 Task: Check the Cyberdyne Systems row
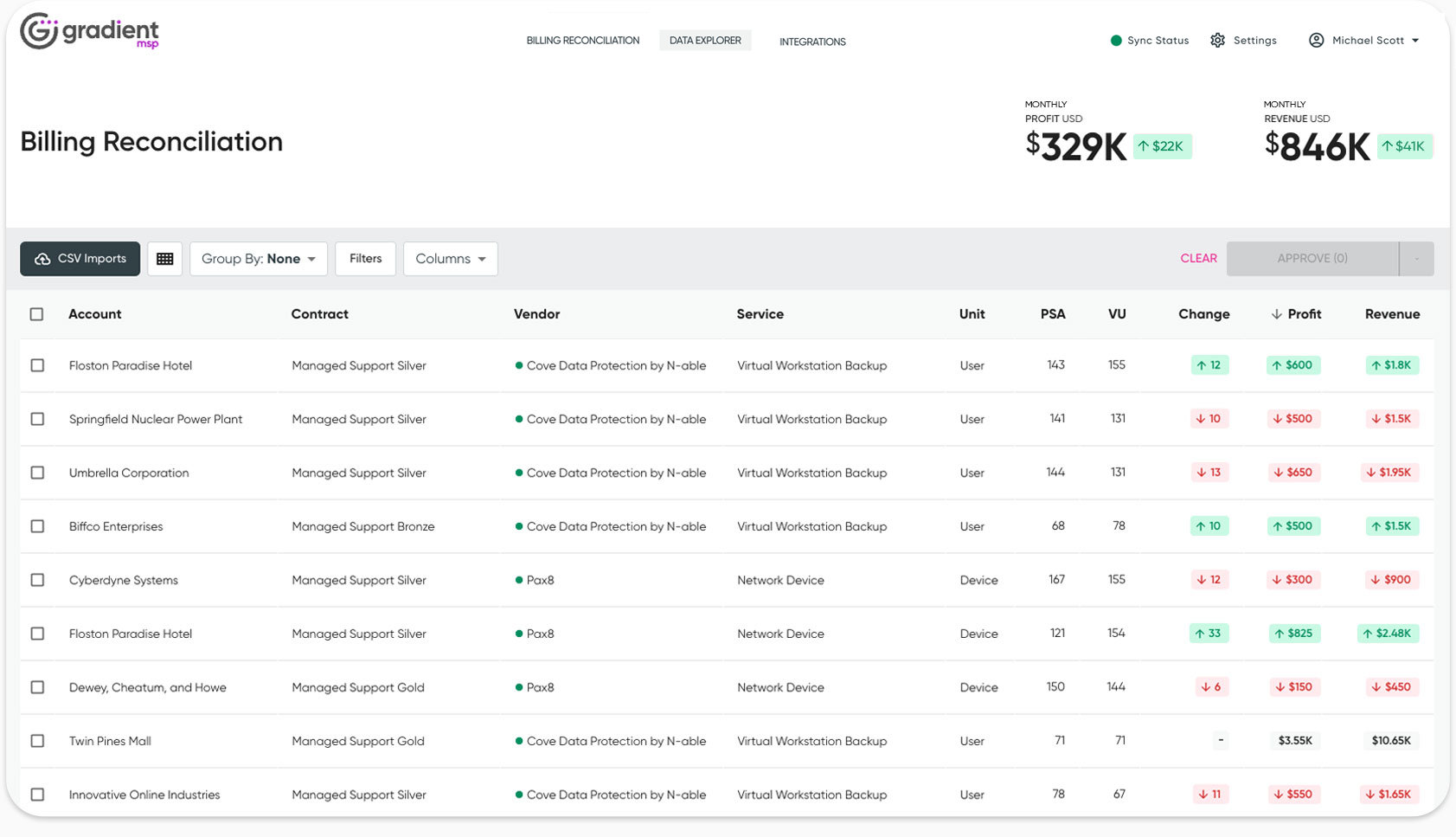coord(37,580)
